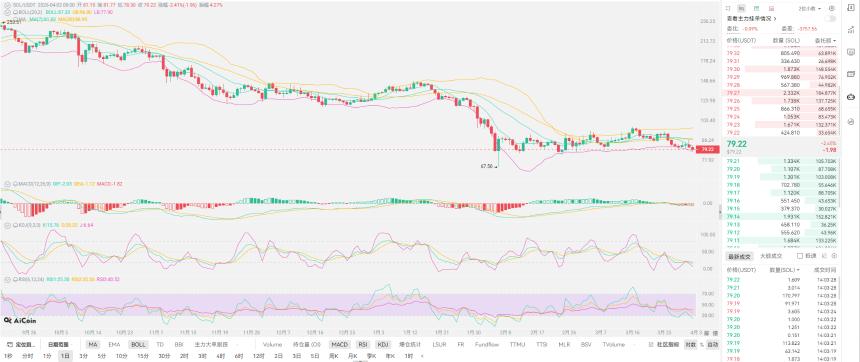The height and width of the screenshot is (362, 860).
Task: Toggle the RSI sub-indicator
Action: [363, 344]
